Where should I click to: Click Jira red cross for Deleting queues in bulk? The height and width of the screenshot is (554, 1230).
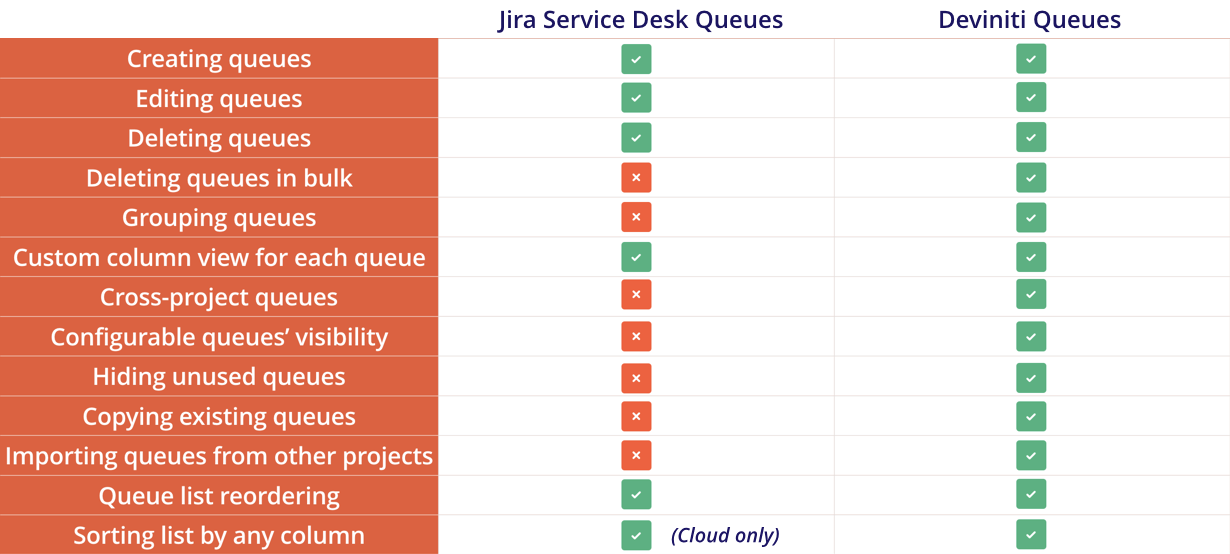pos(636,178)
